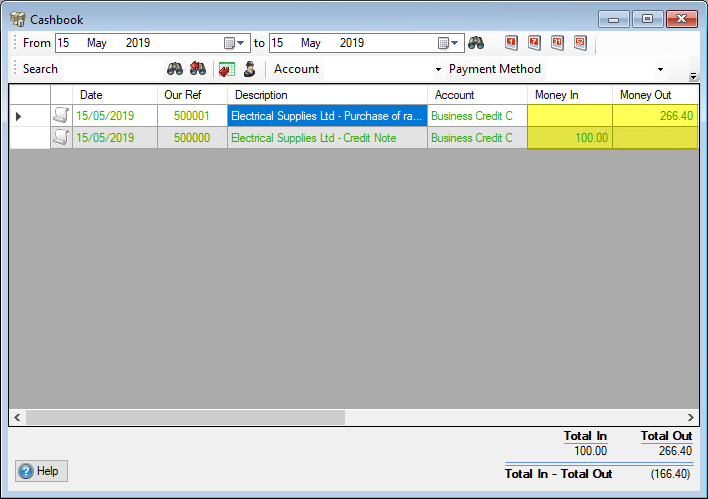Open document icon for transaction 500000
Screen dimensions: 708x499
pos(61,138)
